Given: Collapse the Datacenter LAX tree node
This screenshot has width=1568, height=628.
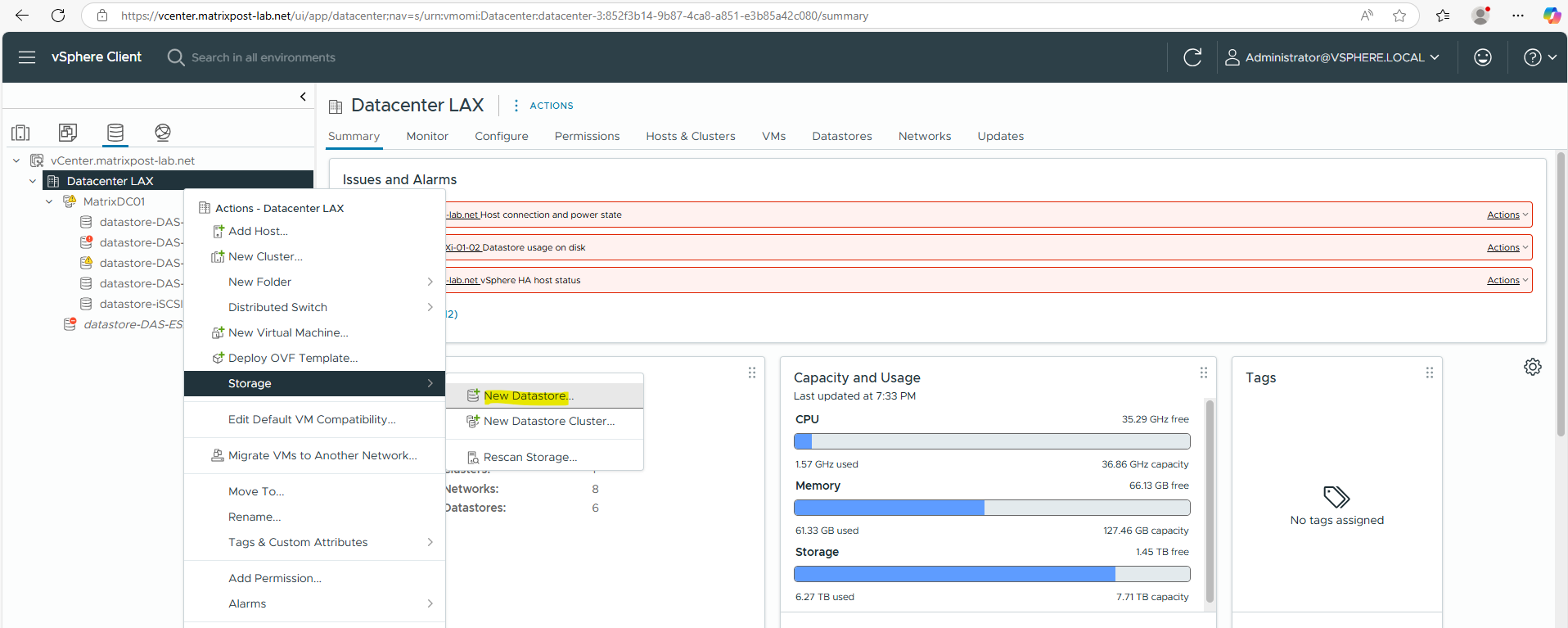Looking at the screenshot, I should (x=33, y=181).
